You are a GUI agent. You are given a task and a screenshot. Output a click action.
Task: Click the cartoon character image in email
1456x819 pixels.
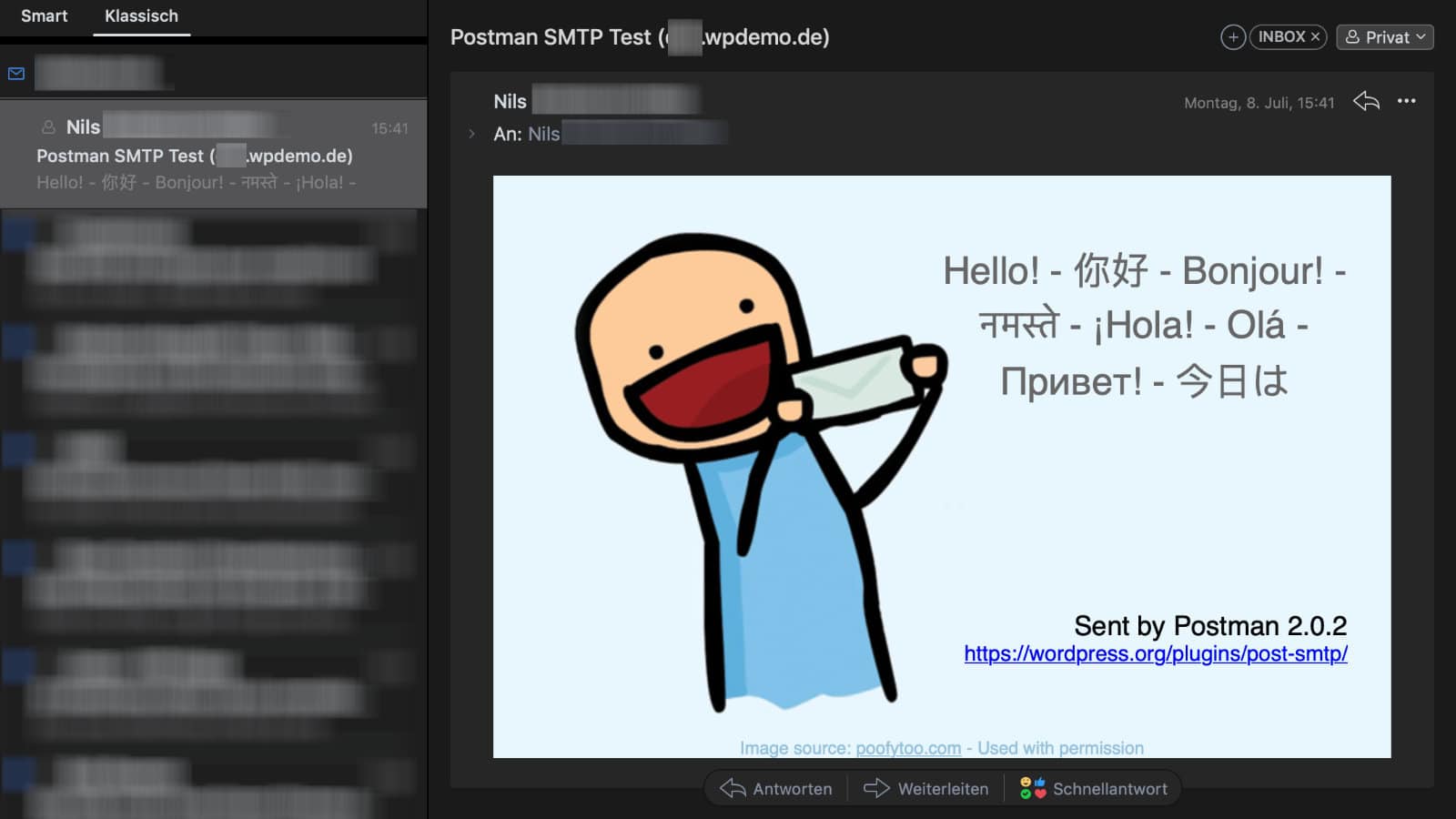coord(760,473)
